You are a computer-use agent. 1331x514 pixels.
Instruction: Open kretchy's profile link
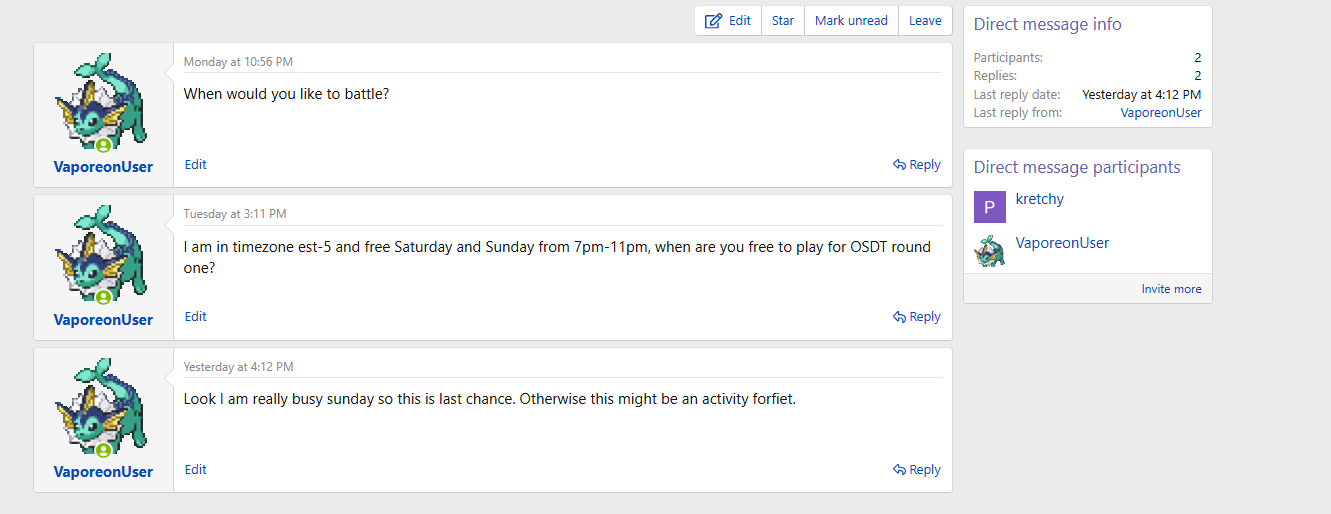(x=1039, y=199)
